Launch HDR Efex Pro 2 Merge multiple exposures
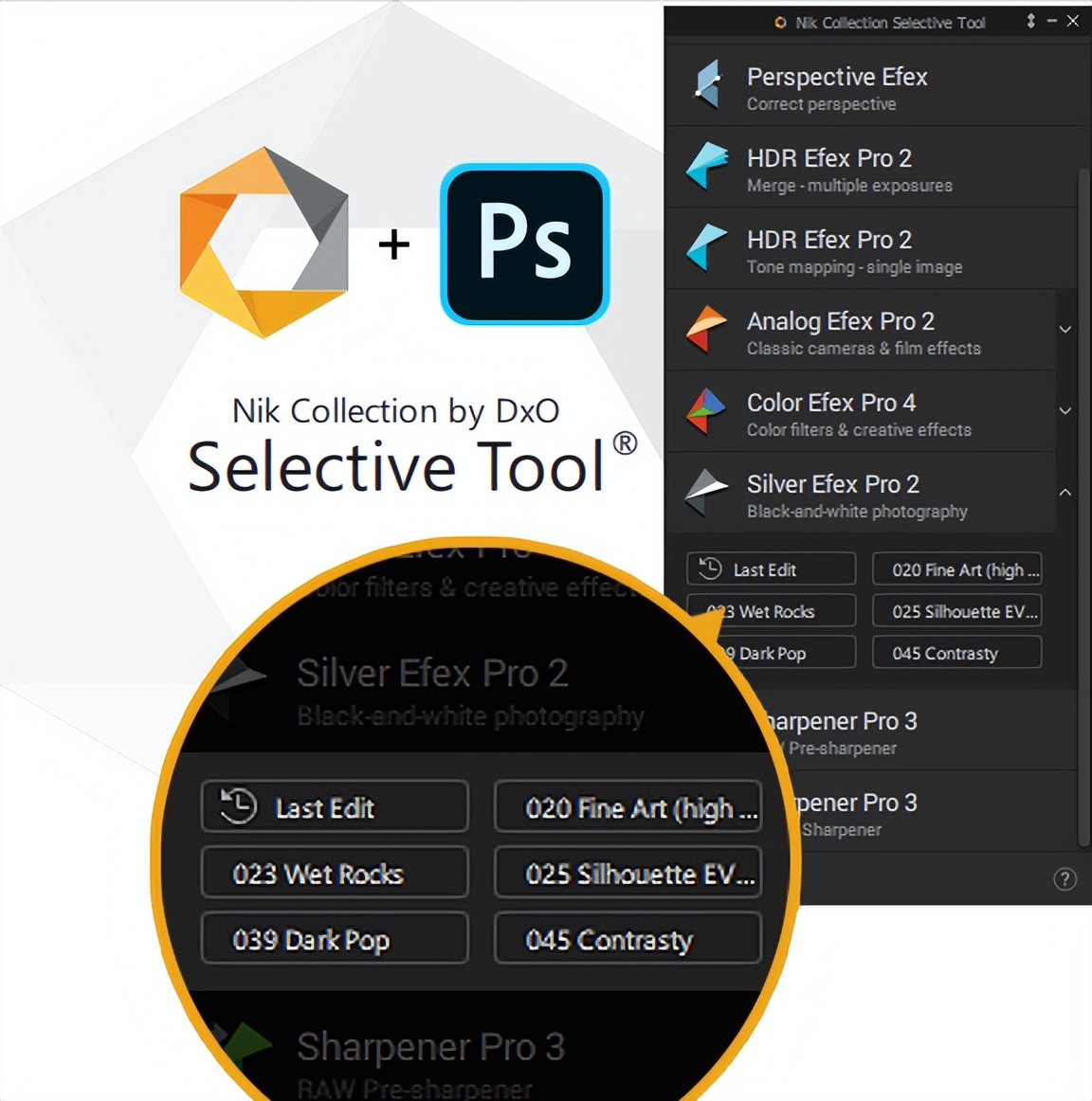The image size is (1092, 1101). pos(871,167)
